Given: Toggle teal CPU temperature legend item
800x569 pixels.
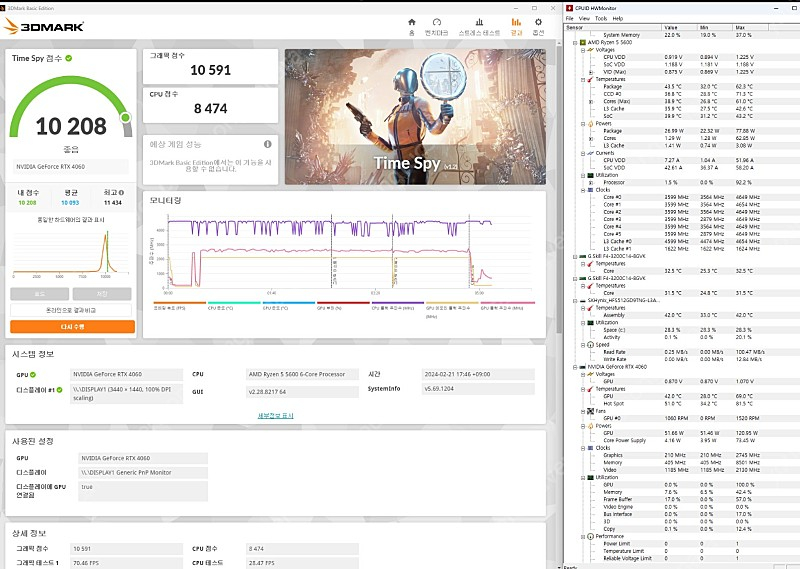Looking at the screenshot, I should 234,306.
